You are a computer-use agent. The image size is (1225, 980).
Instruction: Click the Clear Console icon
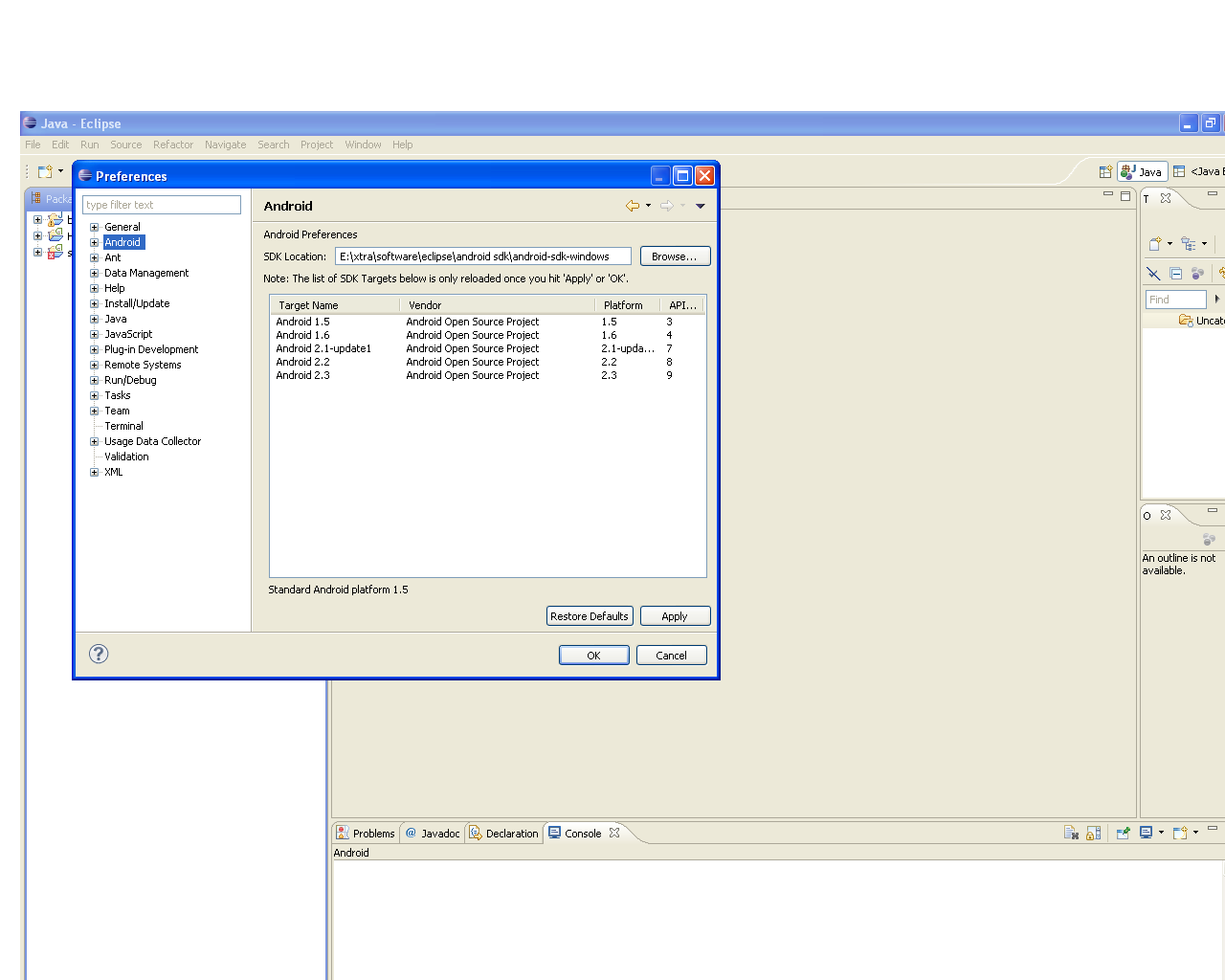pyautogui.click(x=1072, y=833)
